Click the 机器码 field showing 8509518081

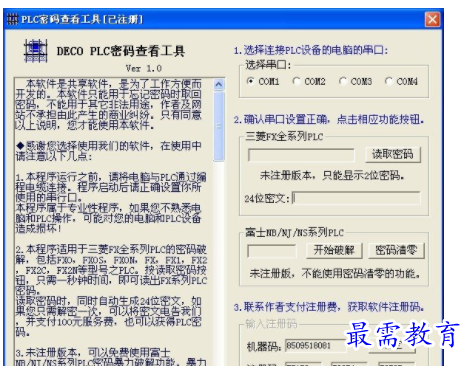click(x=315, y=346)
